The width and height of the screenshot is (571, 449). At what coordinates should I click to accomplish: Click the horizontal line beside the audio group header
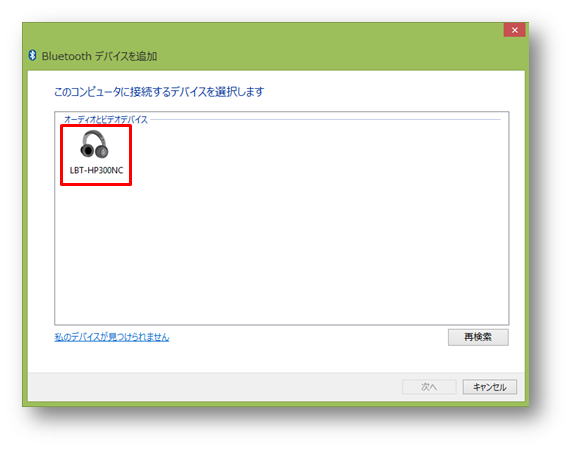tap(325, 119)
